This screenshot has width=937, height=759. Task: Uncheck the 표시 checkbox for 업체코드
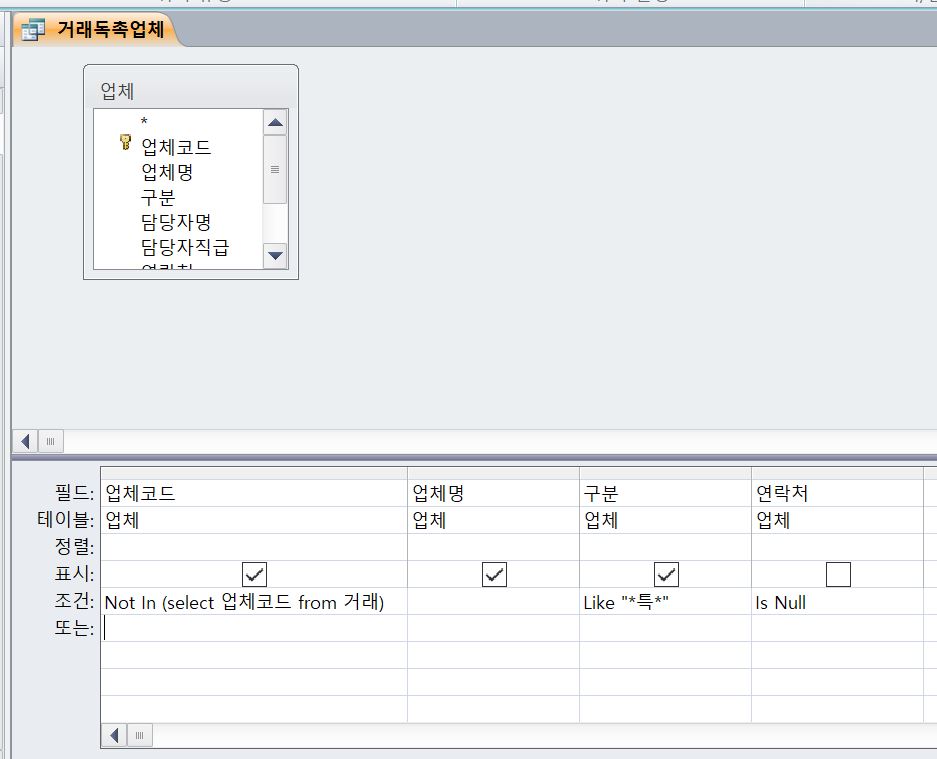coord(254,574)
